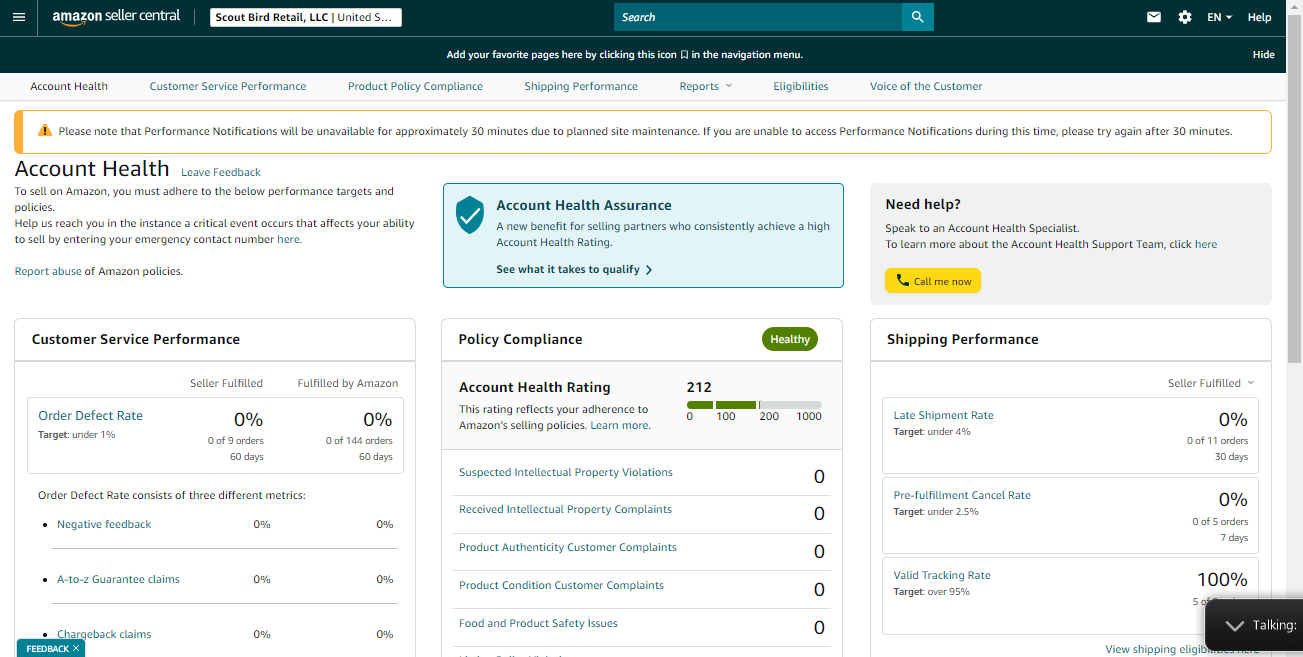
Task: Open Product Authenticity Customer Complaints
Action: (568, 547)
